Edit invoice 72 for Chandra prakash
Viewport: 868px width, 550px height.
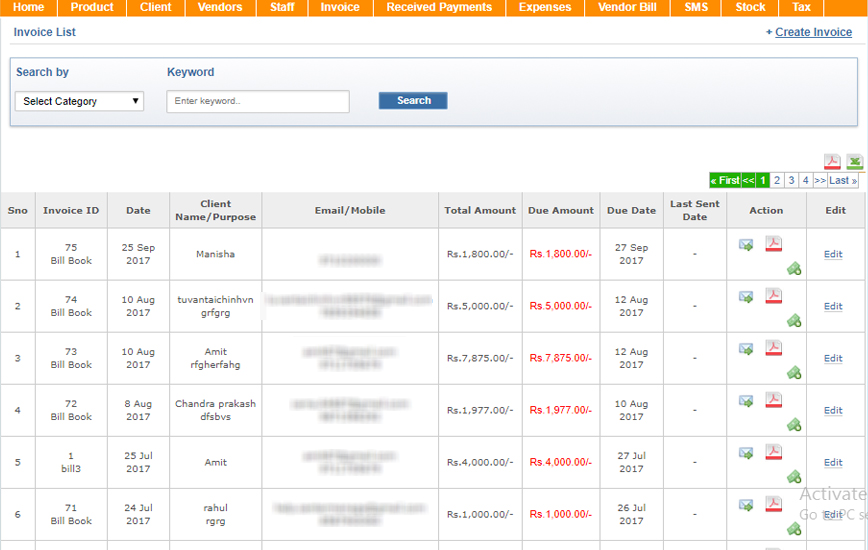pos(833,410)
